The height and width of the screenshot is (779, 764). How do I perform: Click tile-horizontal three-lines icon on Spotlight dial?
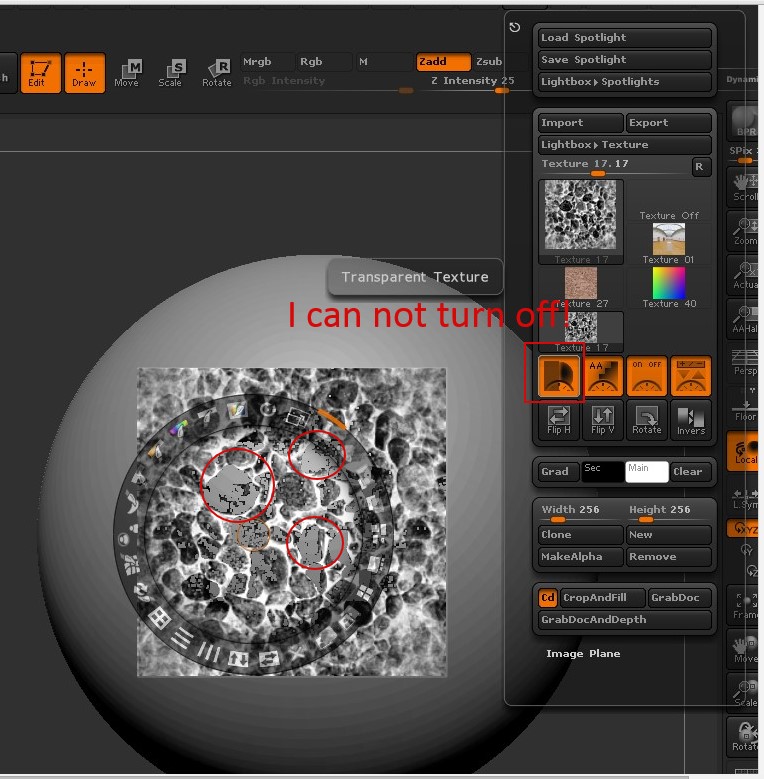point(183,636)
